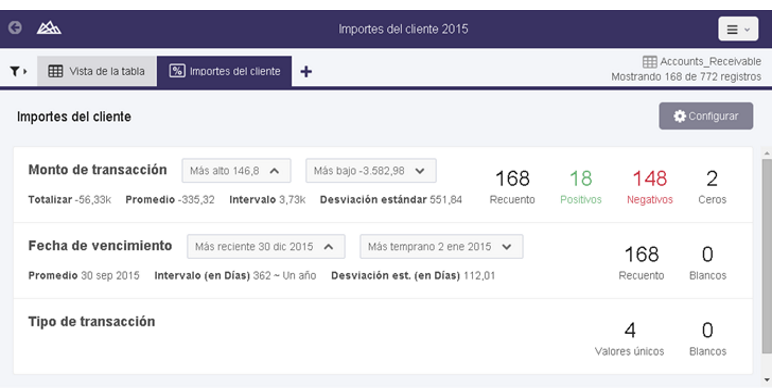
Task: Click Mostrando 168 de 772 registros text
Action: (686, 77)
